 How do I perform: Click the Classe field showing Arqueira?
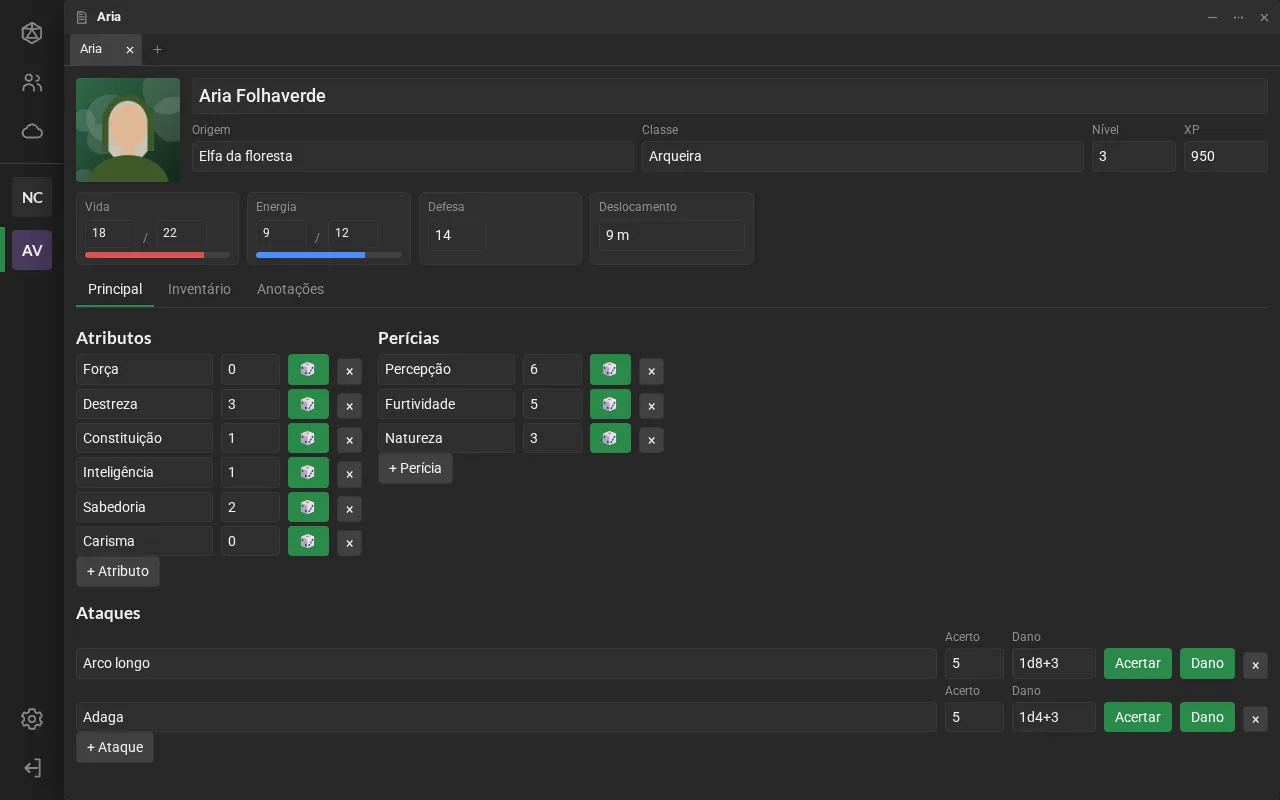pyautogui.click(x=862, y=156)
